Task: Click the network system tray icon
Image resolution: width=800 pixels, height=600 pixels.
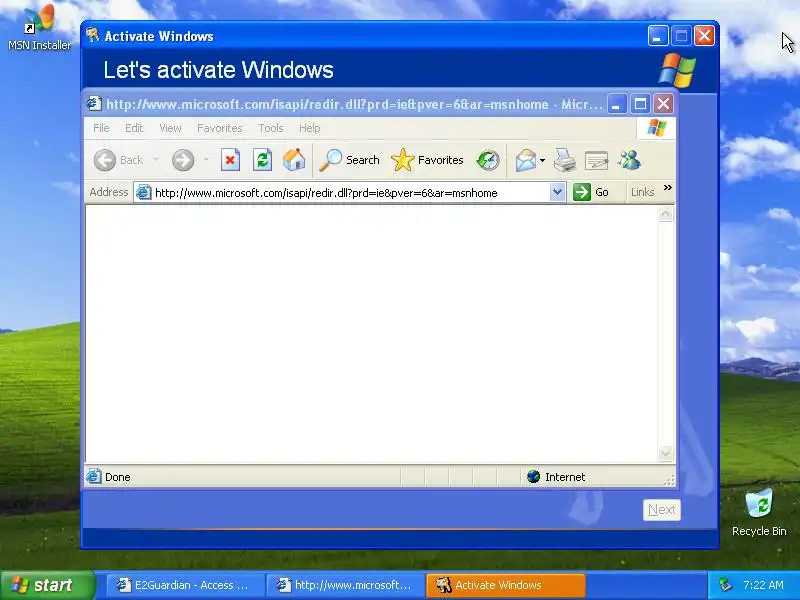Action: coord(725,585)
